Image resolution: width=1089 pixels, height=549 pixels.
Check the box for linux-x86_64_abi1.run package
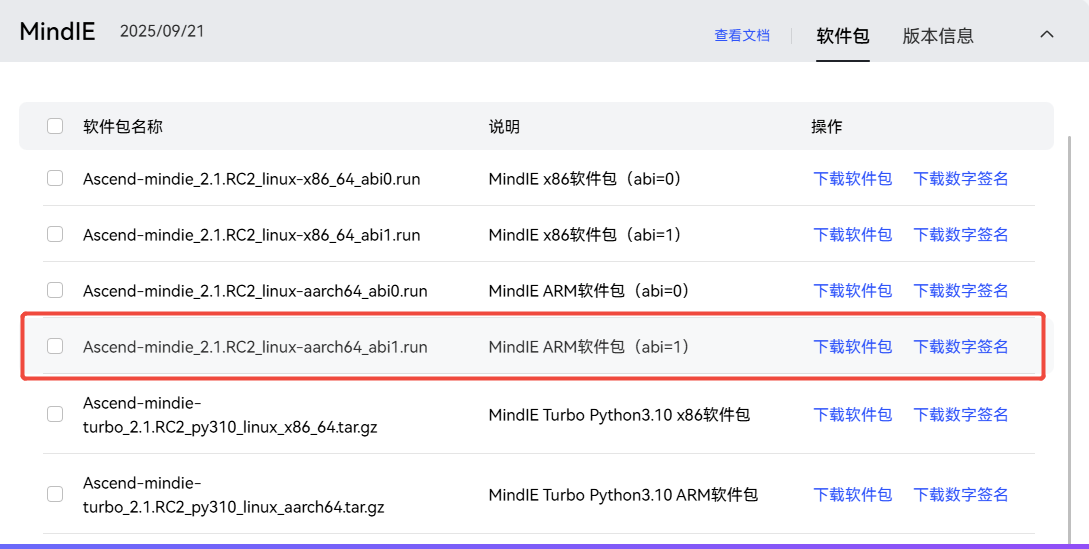(x=55, y=234)
